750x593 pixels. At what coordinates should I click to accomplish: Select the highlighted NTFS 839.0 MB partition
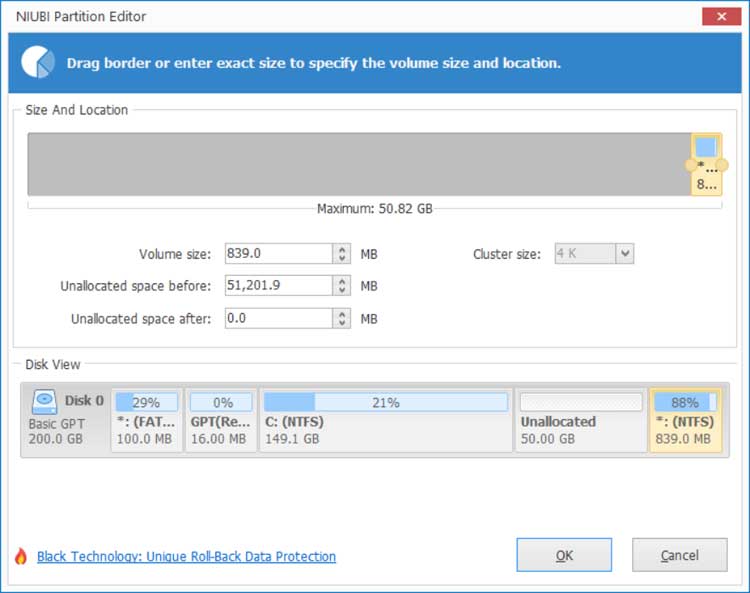coord(685,420)
